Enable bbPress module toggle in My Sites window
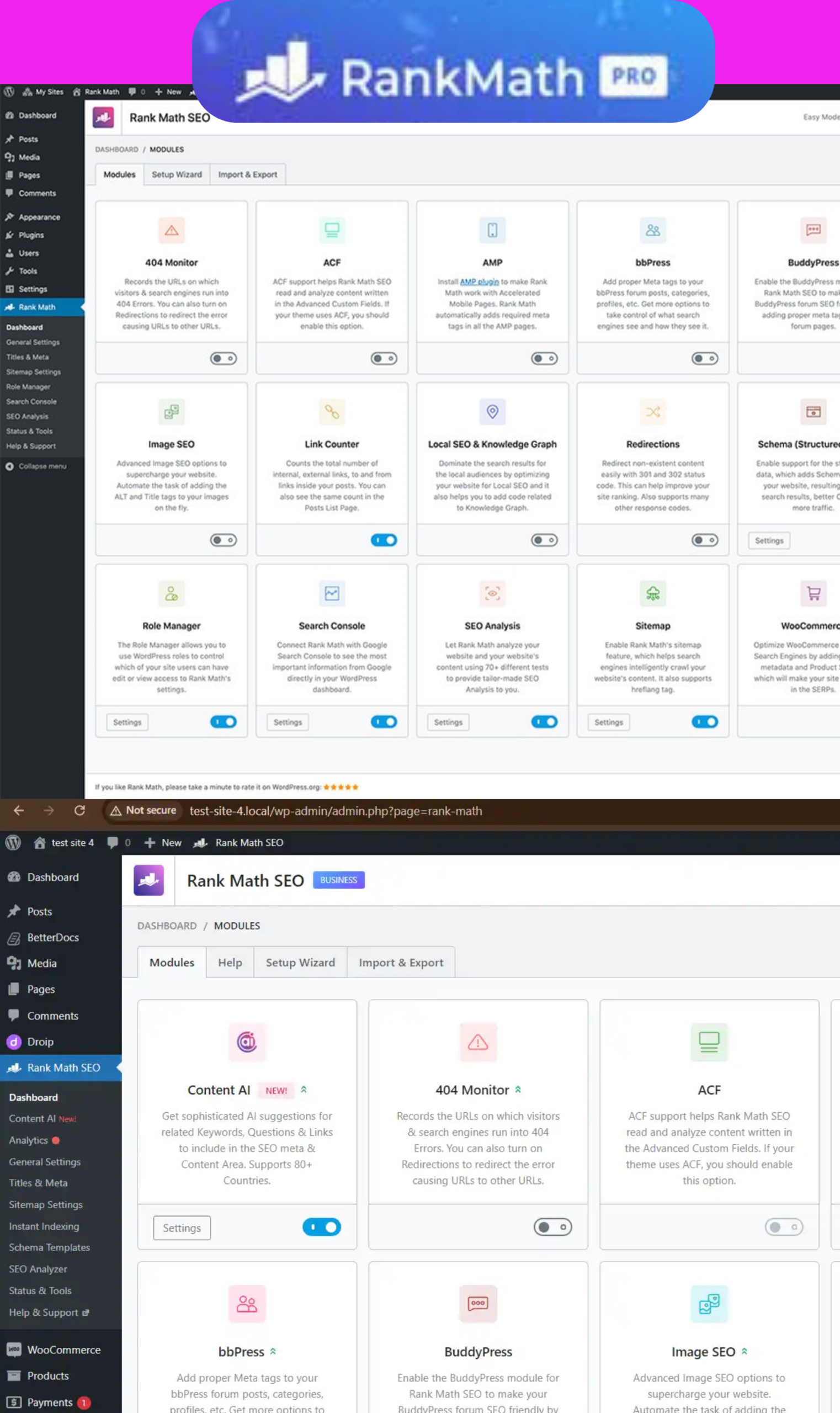 [x=705, y=358]
